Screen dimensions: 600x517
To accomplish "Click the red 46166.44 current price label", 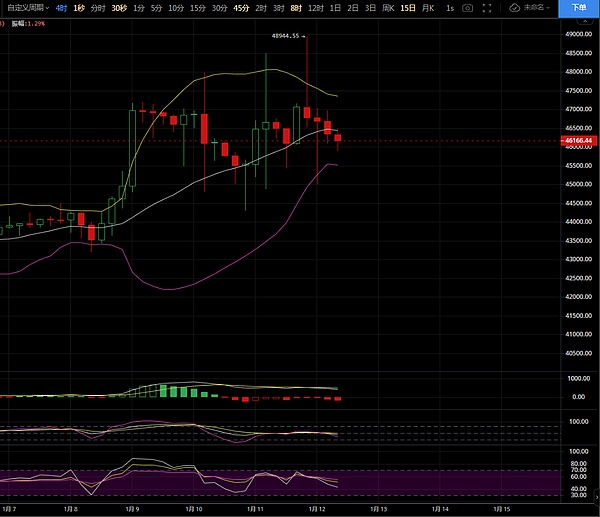I will tap(579, 141).
